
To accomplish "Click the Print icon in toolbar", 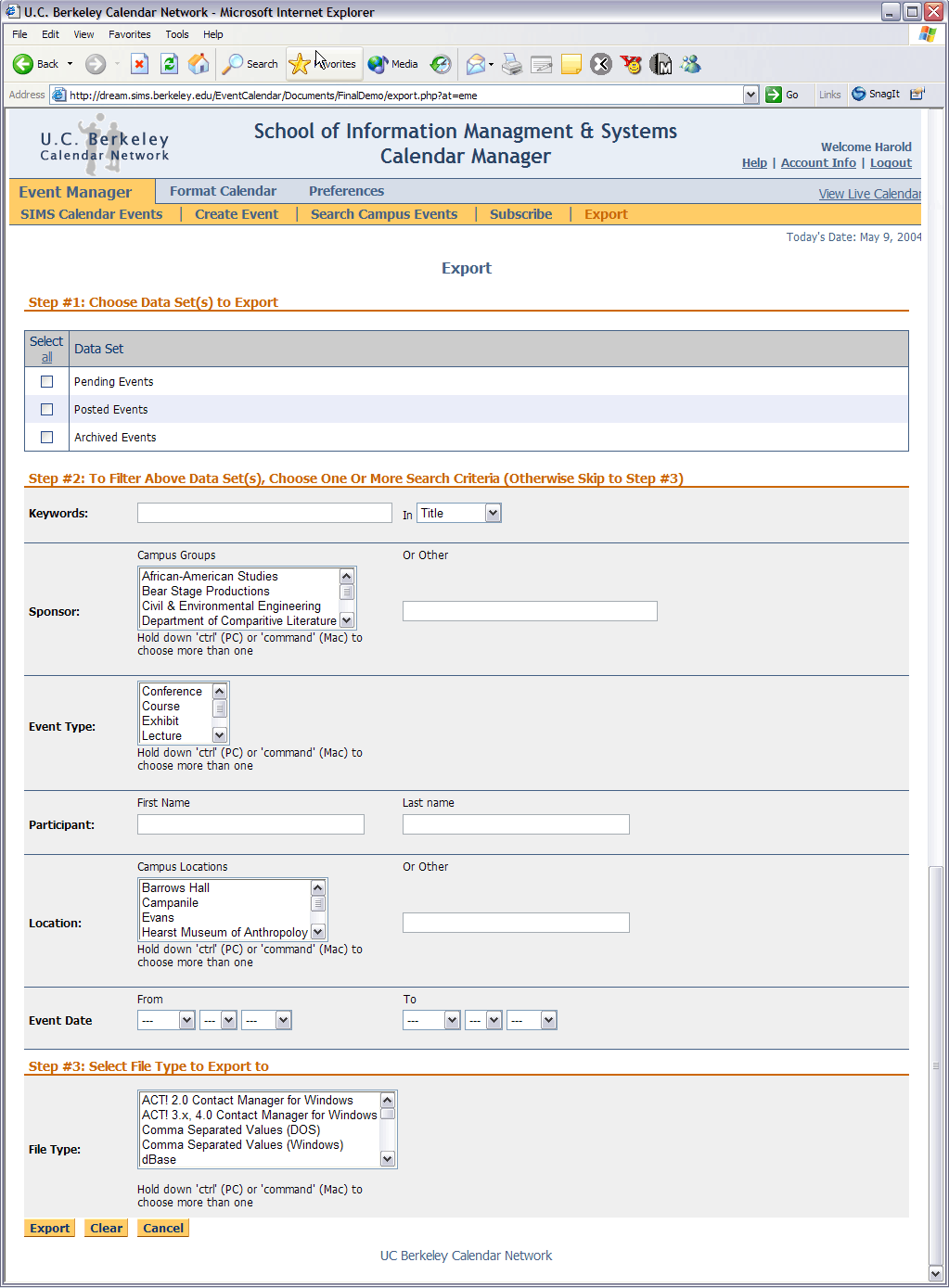I will (512, 64).
